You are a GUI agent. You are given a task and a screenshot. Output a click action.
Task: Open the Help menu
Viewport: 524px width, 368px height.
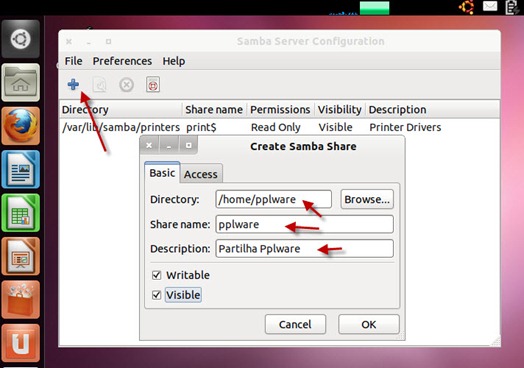coord(174,61)
